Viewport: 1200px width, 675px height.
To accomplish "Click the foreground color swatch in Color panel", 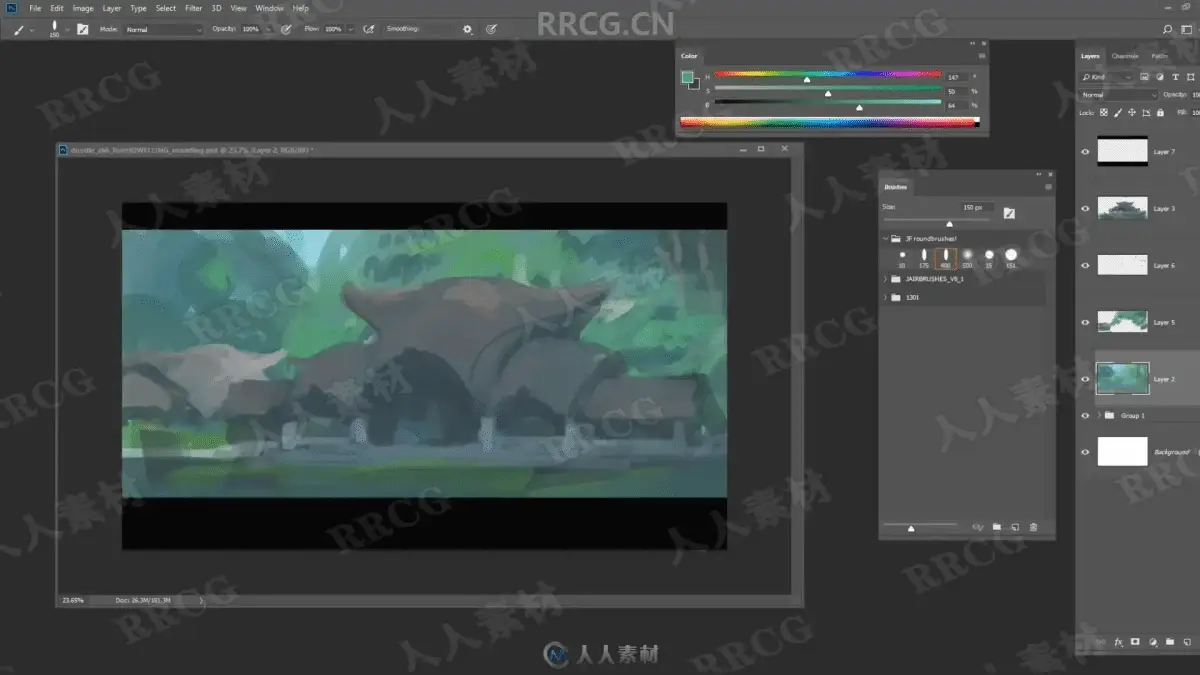I will 687,78.
